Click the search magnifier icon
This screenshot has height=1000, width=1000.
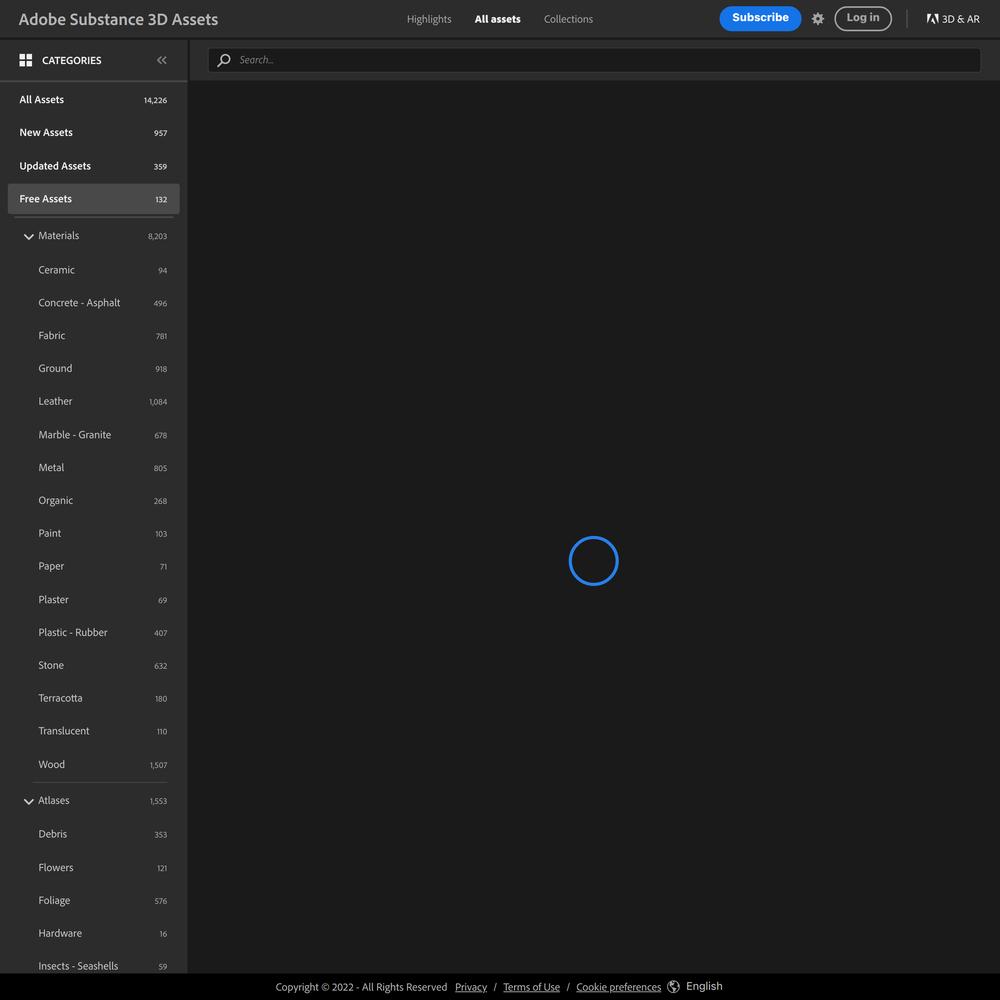pyautogui.click(x=224, y=60)
